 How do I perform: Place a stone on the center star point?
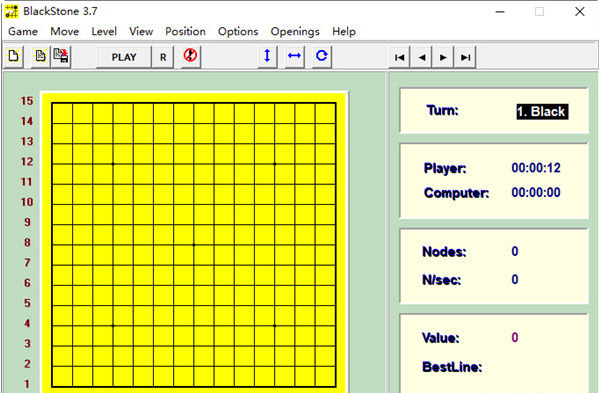click(x=194, y=245)
